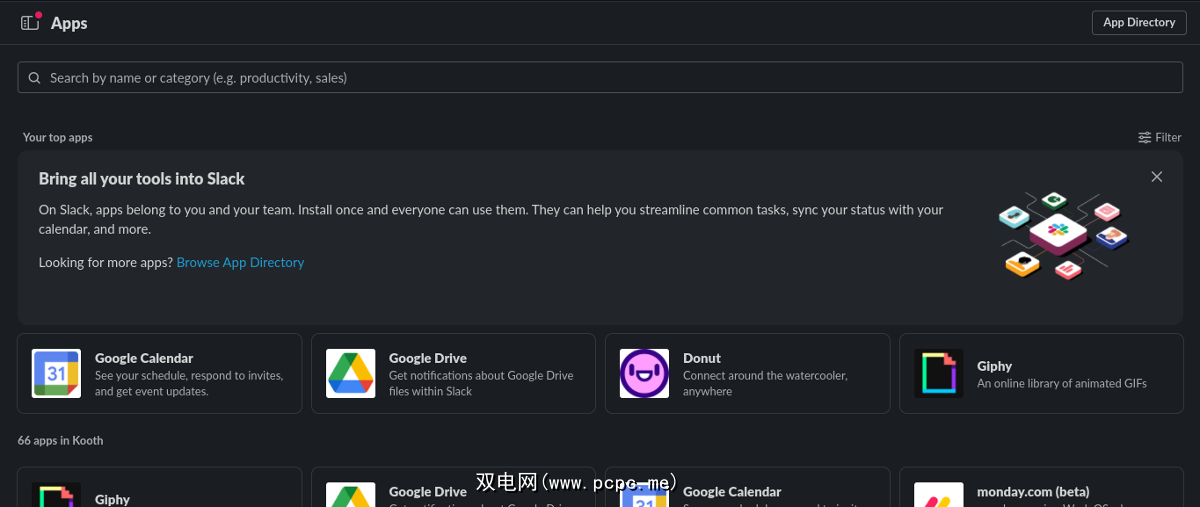Open the monday.com (beta) app icon

[938, 495]
